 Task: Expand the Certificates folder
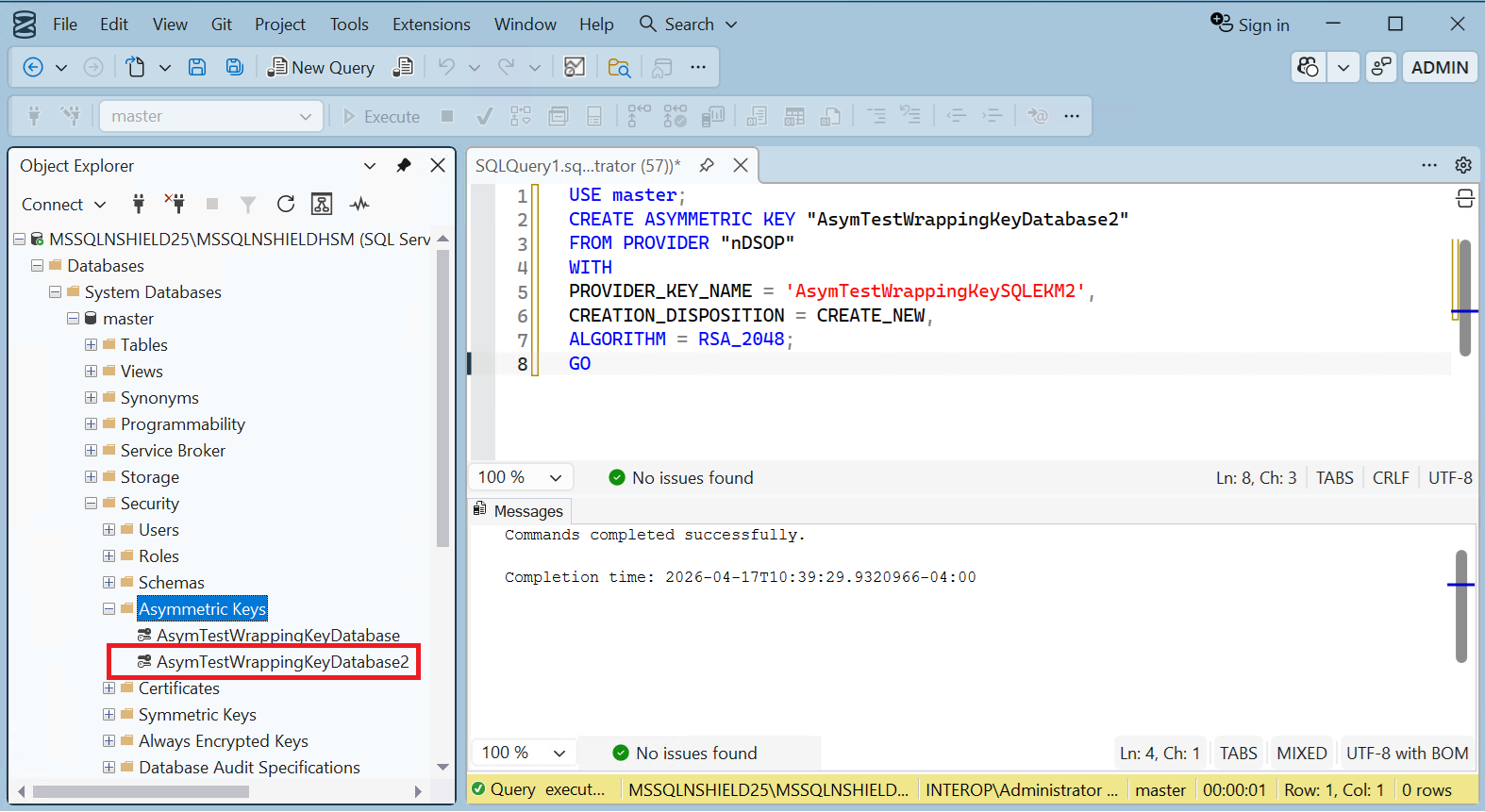[108, 688]
